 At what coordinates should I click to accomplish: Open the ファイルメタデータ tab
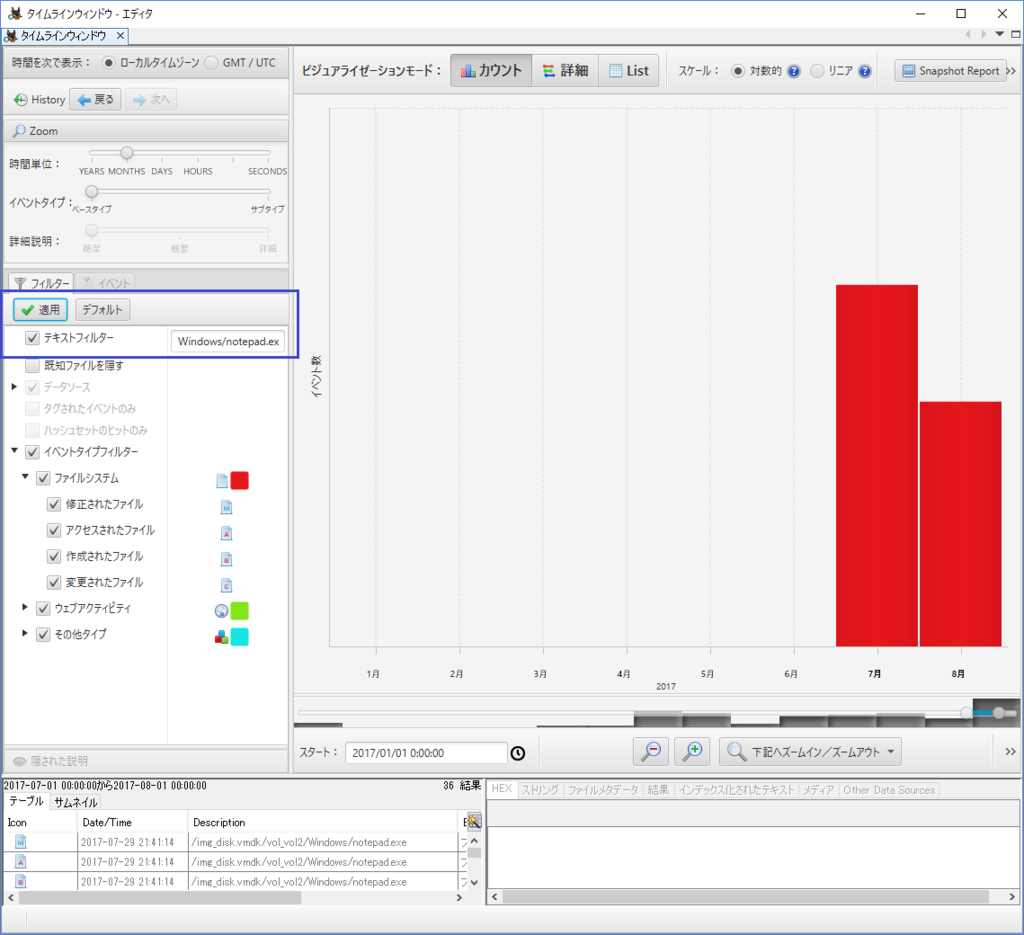click(603, 790)
